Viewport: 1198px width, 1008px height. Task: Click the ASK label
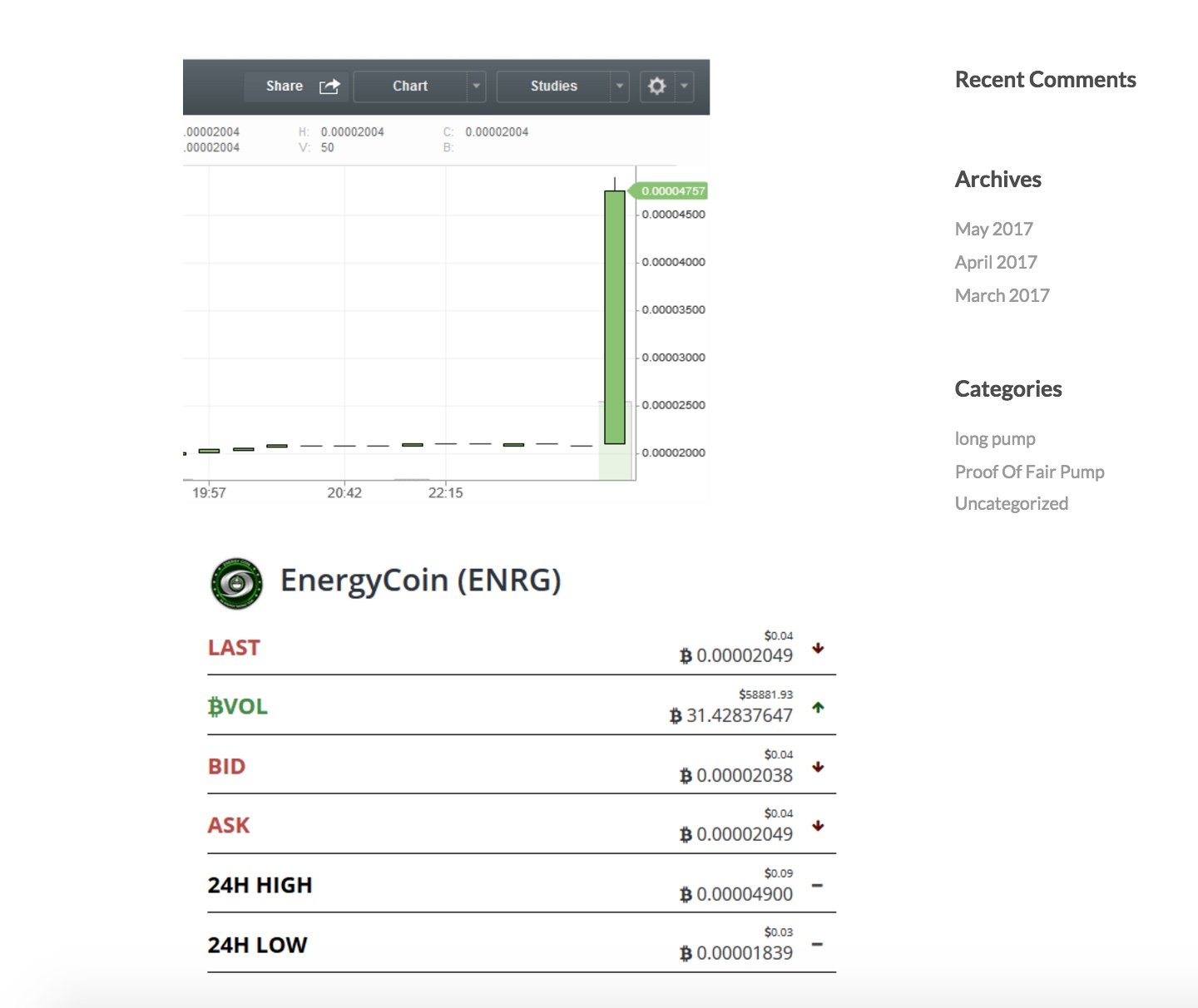click(229, 826)
